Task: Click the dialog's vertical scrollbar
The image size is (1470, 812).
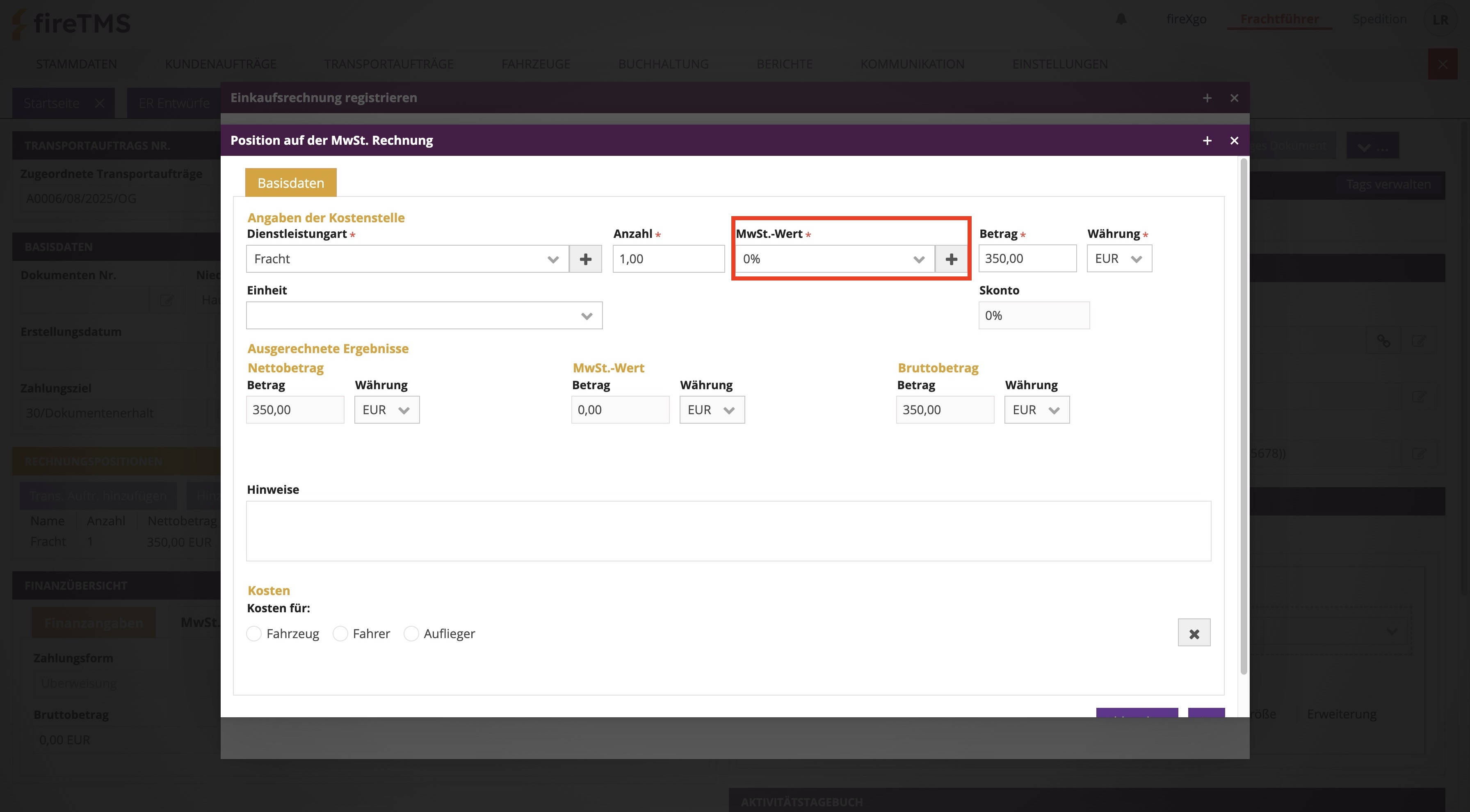Action: coord(1244,417)
